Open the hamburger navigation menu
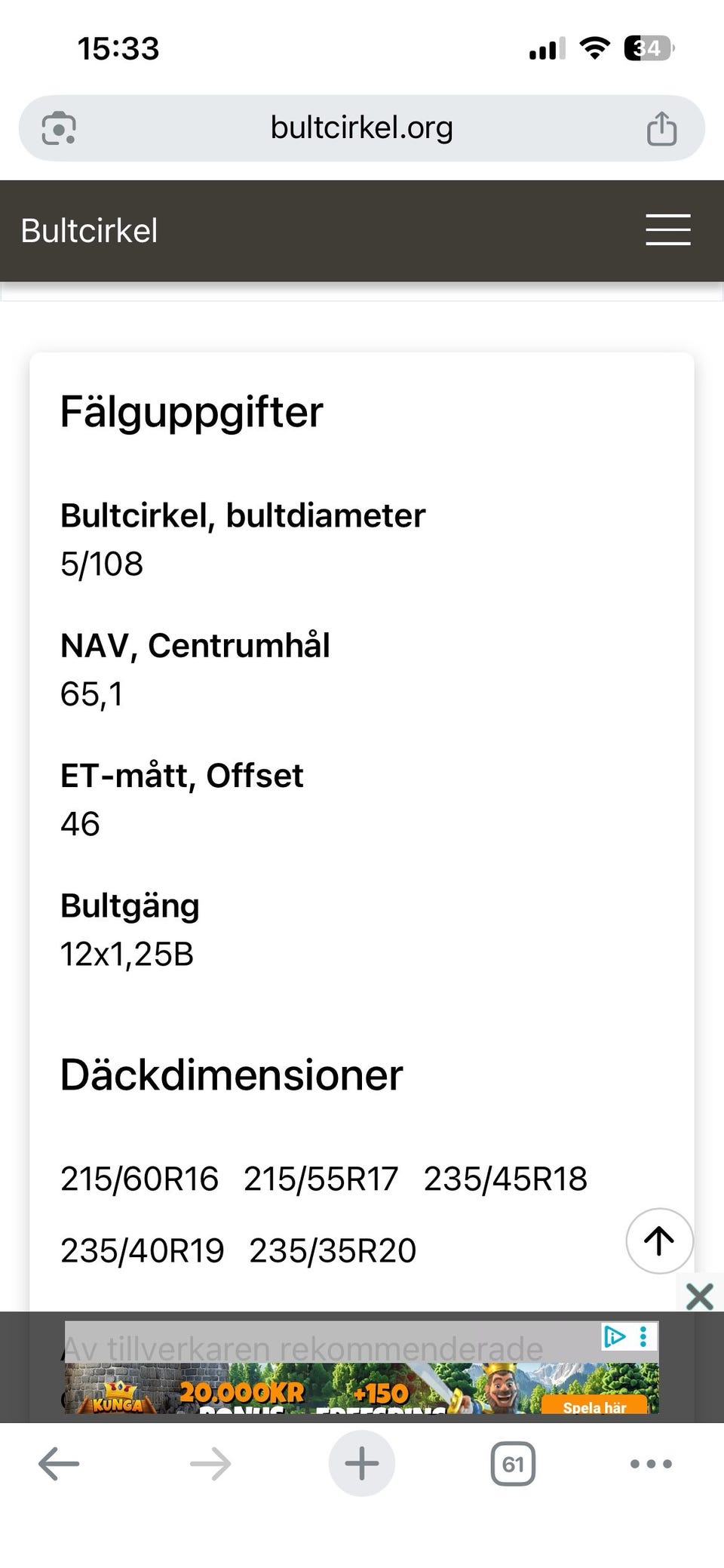Screen dimensions: 724x1568 coord(667,230)
